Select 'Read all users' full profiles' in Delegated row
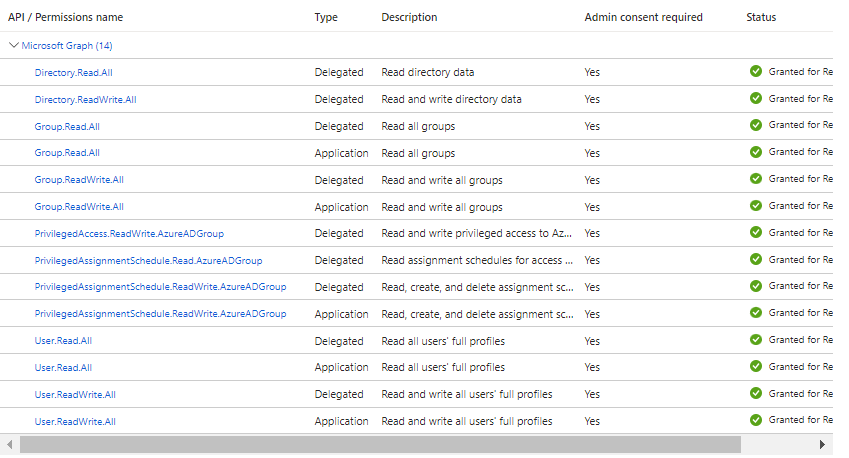 click(443, 342)
